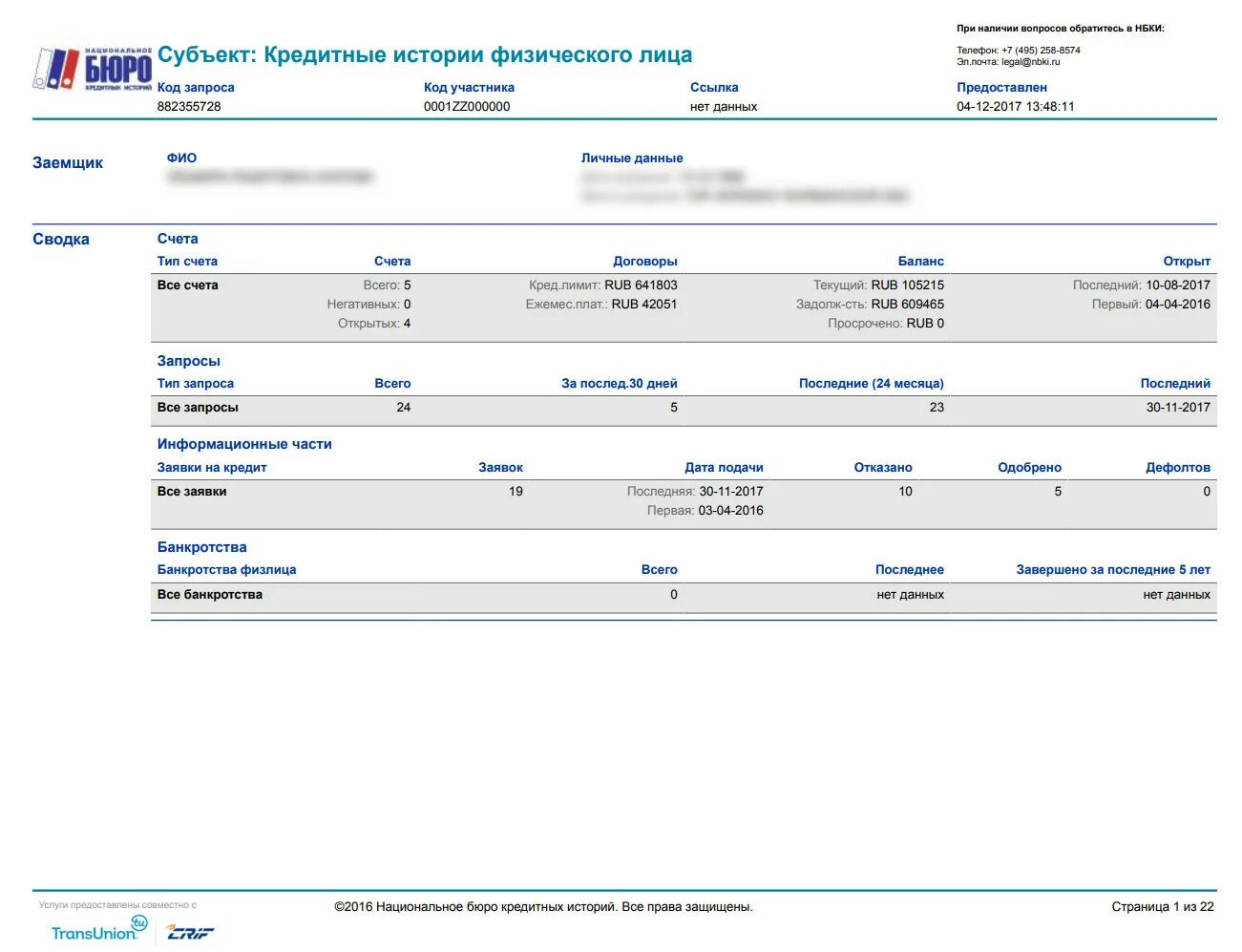Select refused count 10

click(x=905, y=491)
